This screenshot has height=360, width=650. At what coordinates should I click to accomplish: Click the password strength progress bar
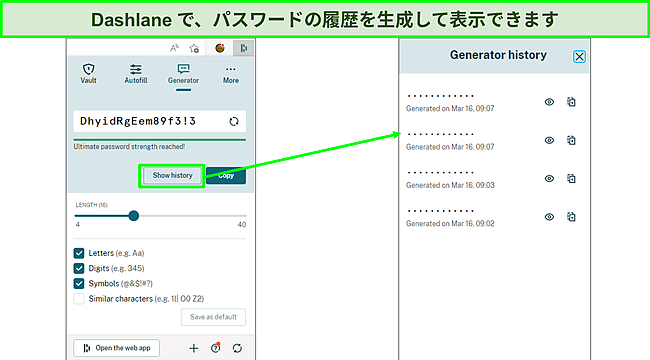click(160, 140)
